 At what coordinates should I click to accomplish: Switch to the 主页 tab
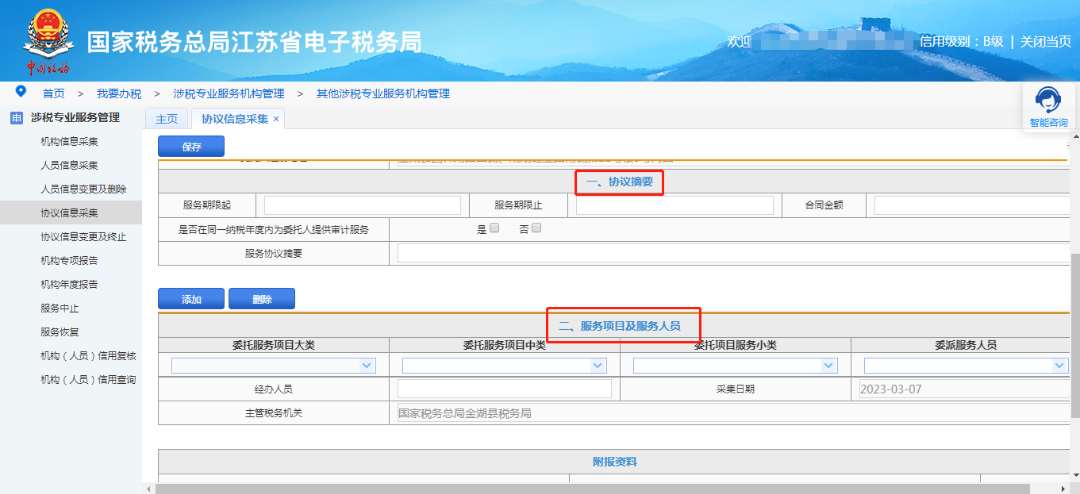tap(166, 119)
